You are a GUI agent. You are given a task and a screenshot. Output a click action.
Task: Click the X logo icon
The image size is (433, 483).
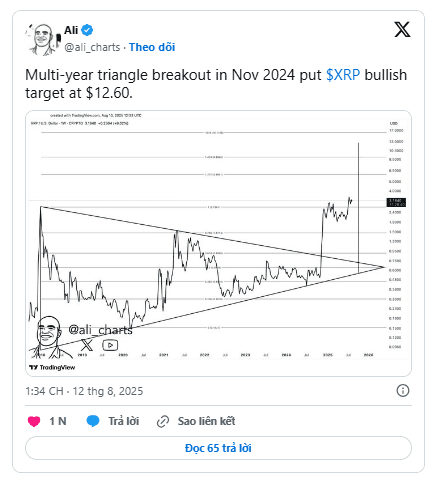coord(402,29)
